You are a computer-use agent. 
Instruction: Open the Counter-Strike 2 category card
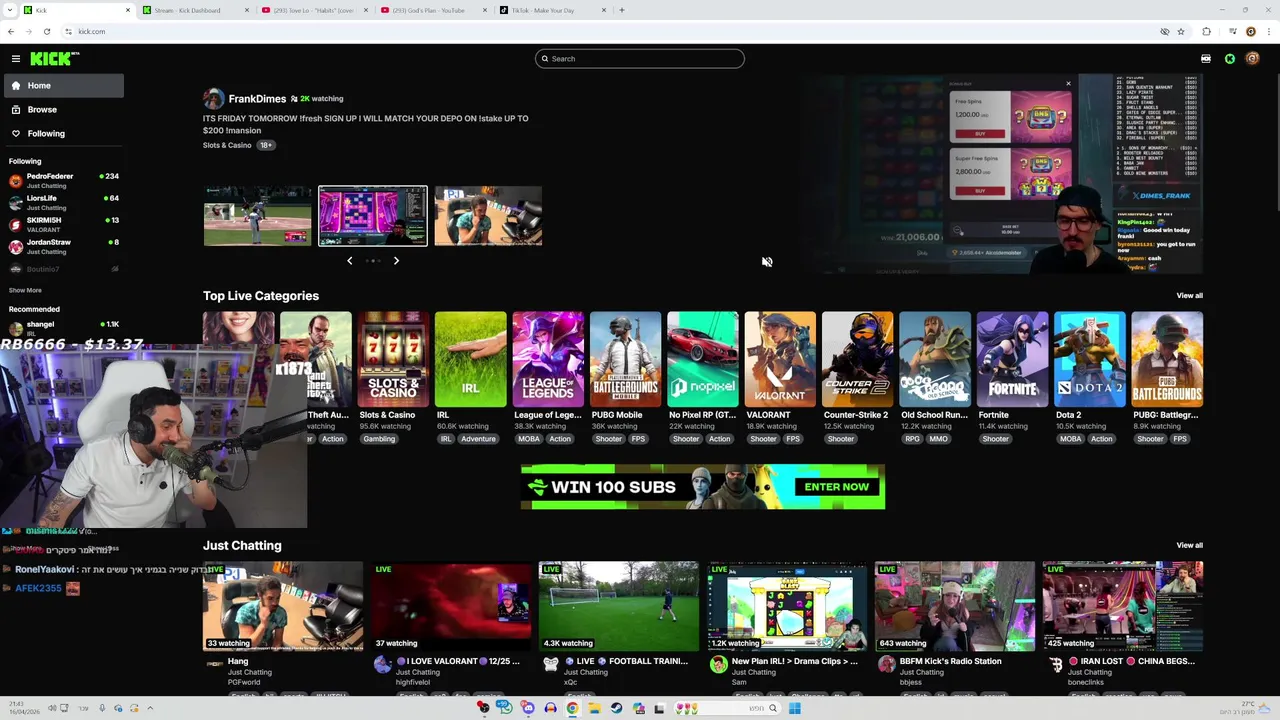point(857,360)
